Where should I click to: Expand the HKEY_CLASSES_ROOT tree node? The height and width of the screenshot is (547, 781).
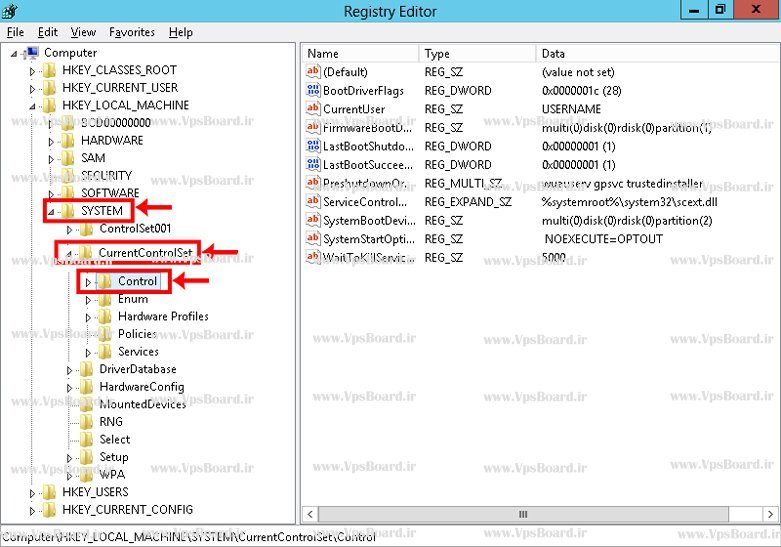32,71
